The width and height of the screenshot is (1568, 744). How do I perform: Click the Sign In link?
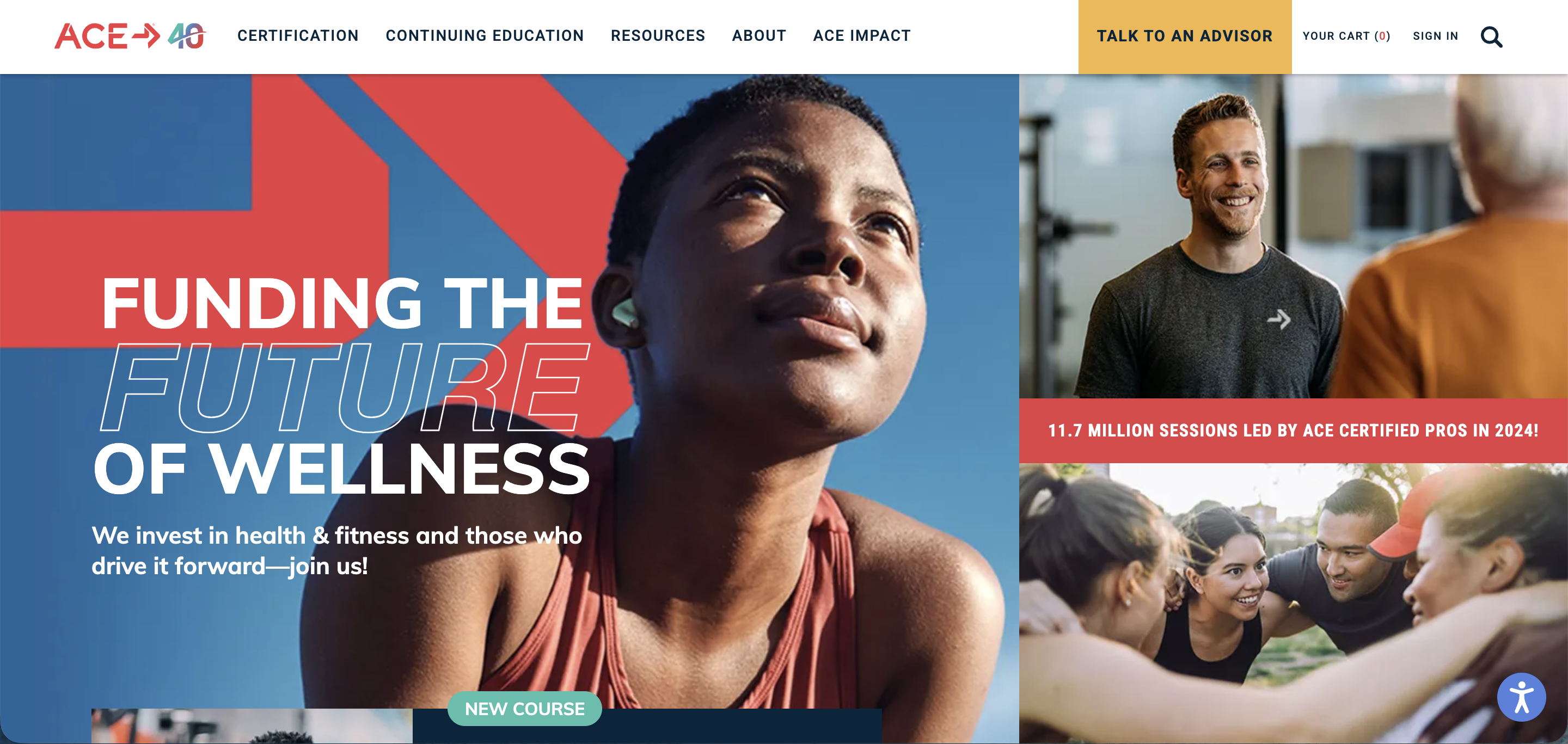click(x=1435, y=36)
